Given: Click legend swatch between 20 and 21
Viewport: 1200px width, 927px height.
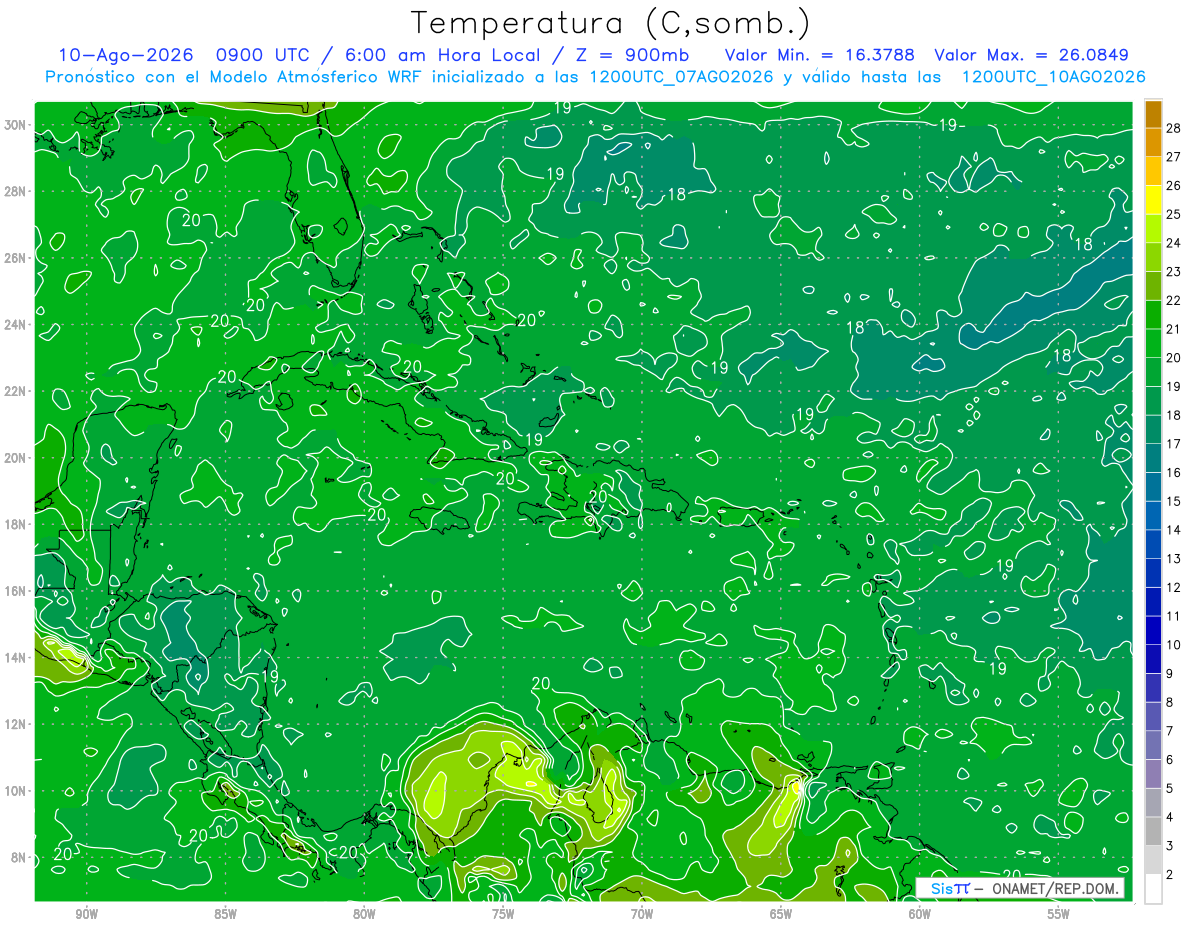Looking at the screenshot, I should click(1153, 343).
